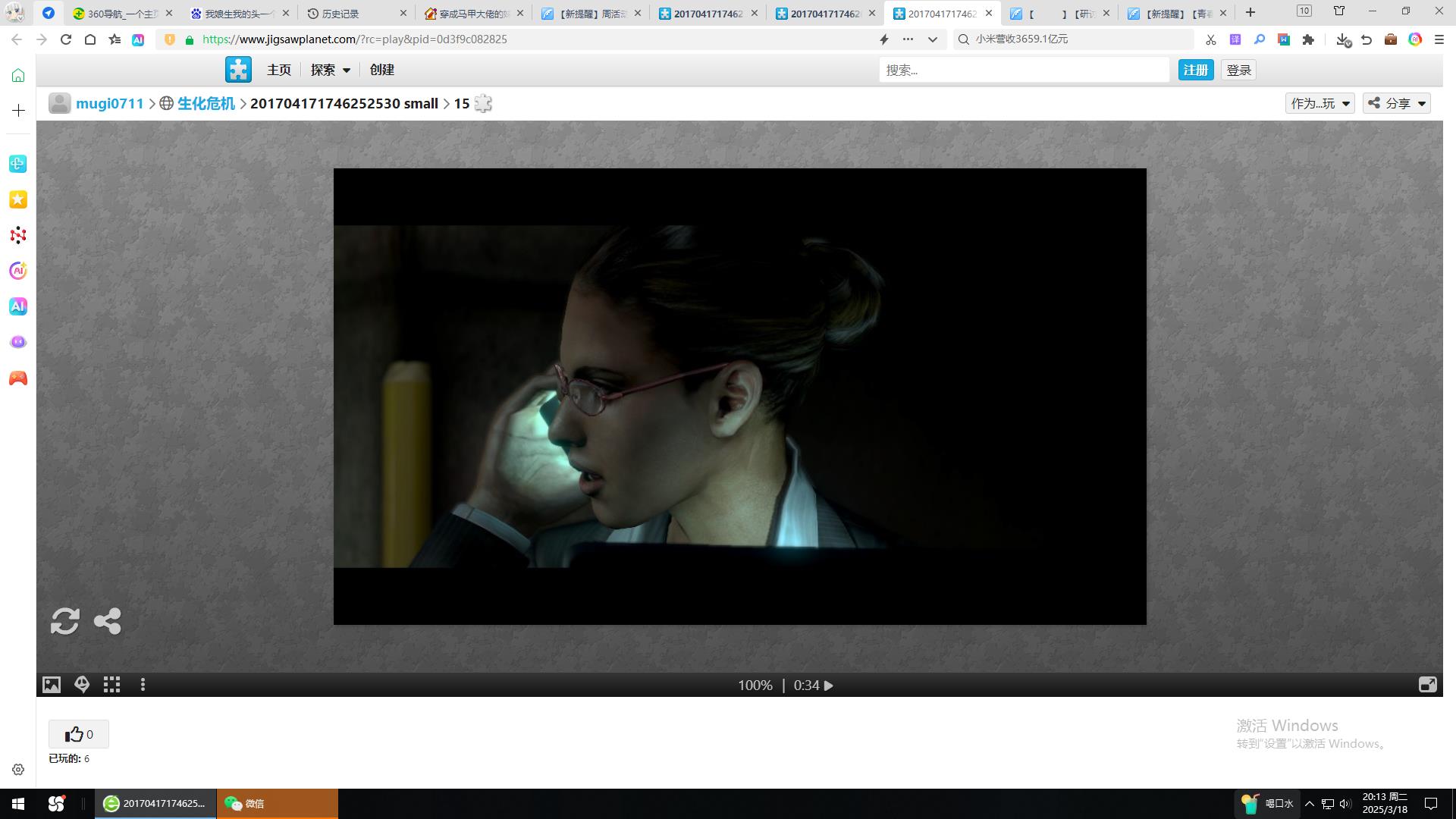Open the mugi0711 profile link
1456x819 pixels.
pos(110,104)
